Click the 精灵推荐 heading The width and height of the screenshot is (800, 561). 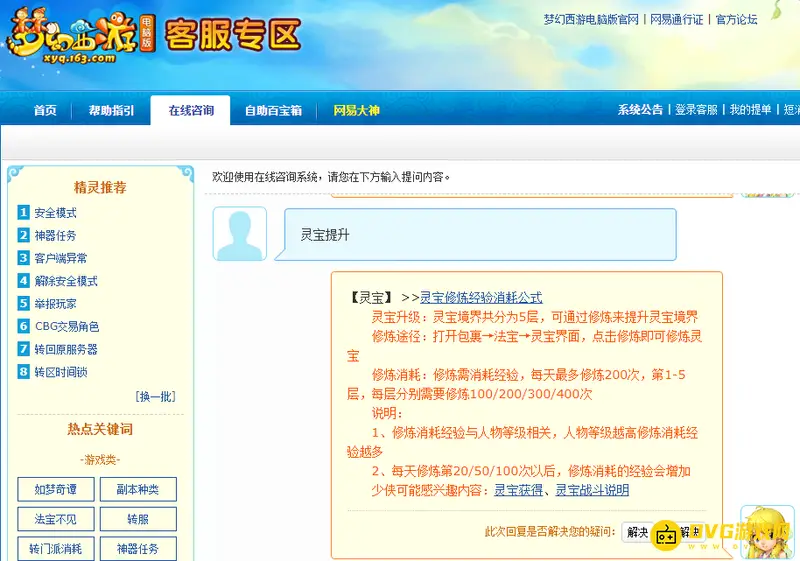pyautogui.click(x=100, y=187)
